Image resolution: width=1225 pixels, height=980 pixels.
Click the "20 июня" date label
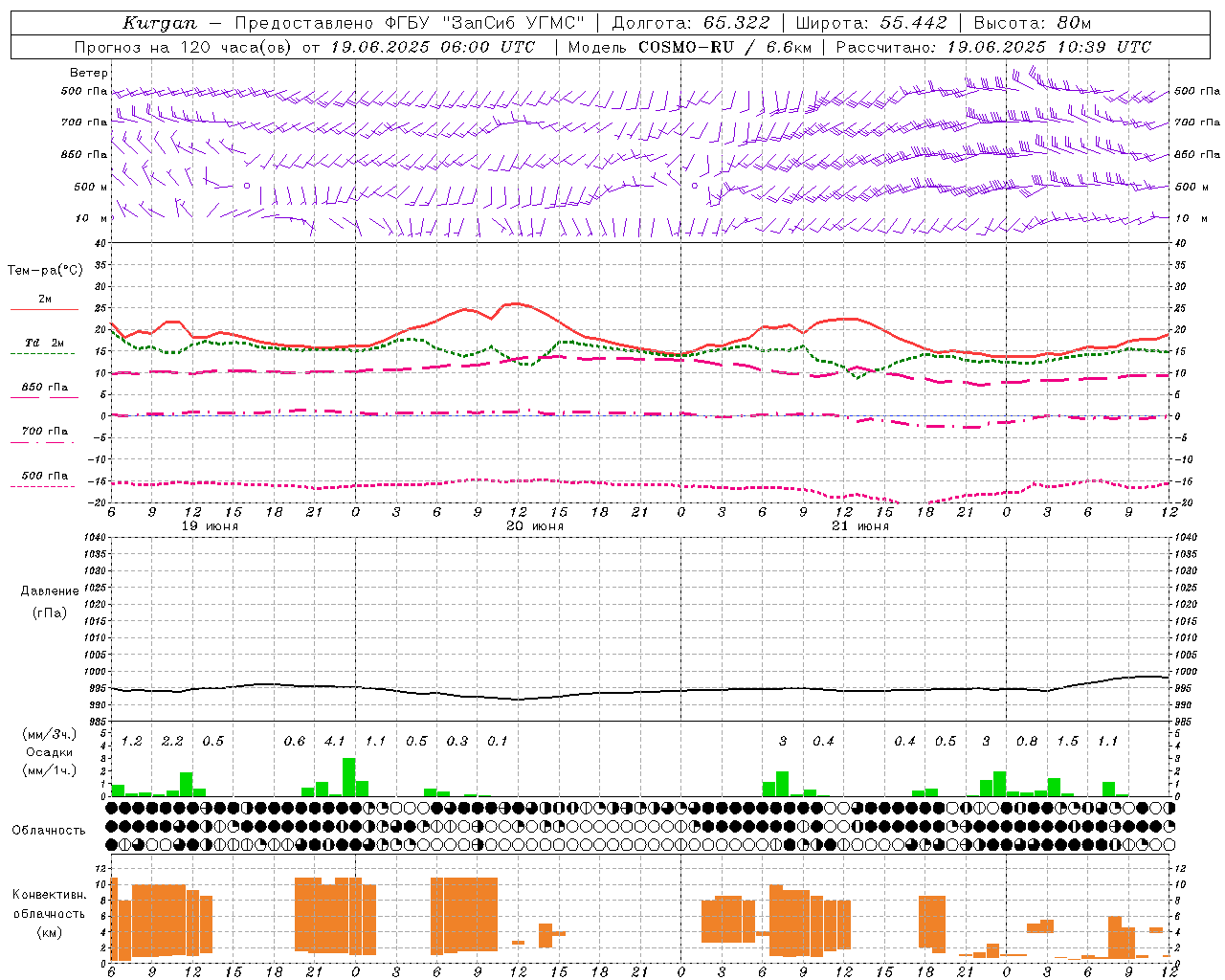click(x=535, y=526)
